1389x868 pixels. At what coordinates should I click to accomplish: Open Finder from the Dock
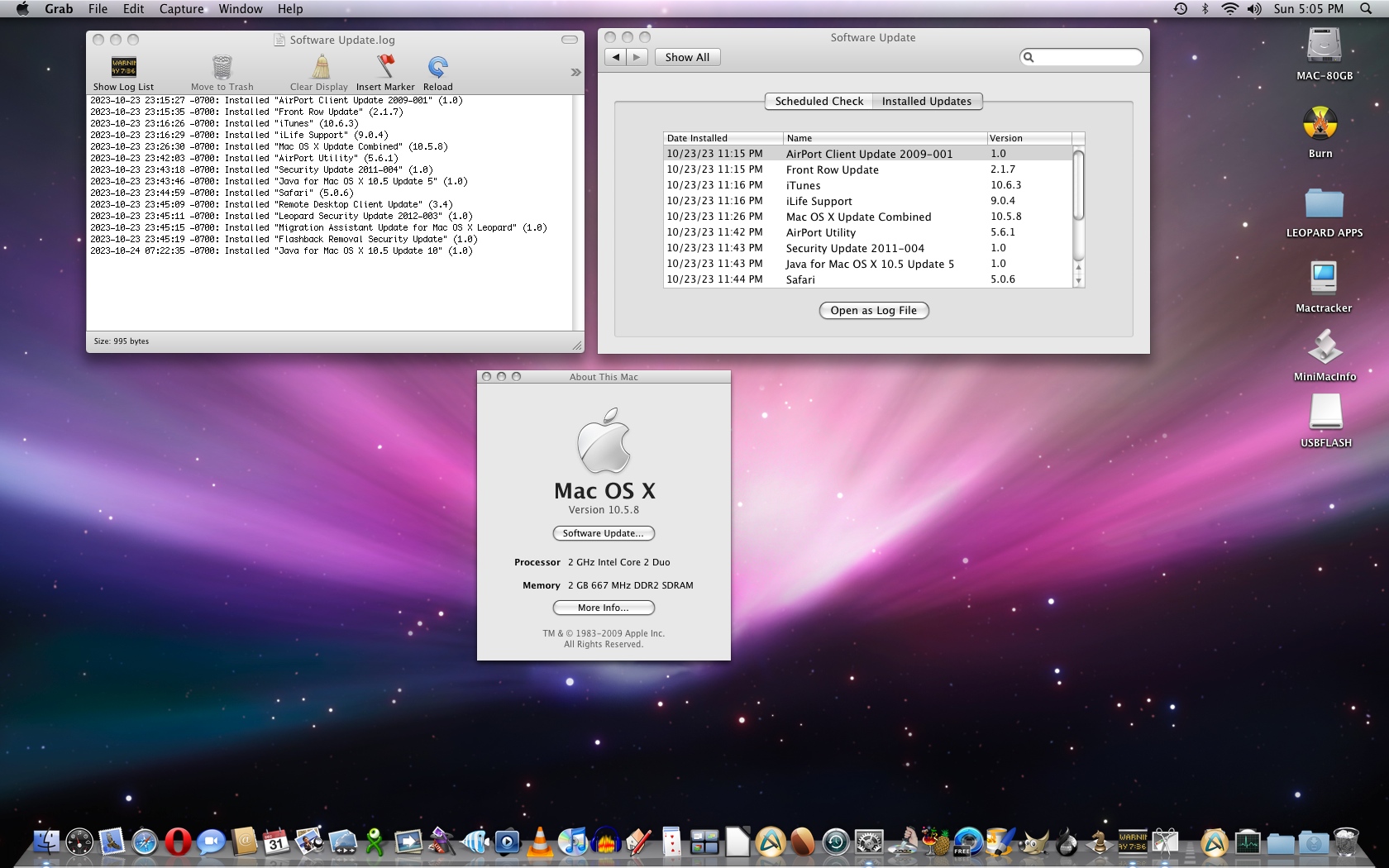coord(47,842)
